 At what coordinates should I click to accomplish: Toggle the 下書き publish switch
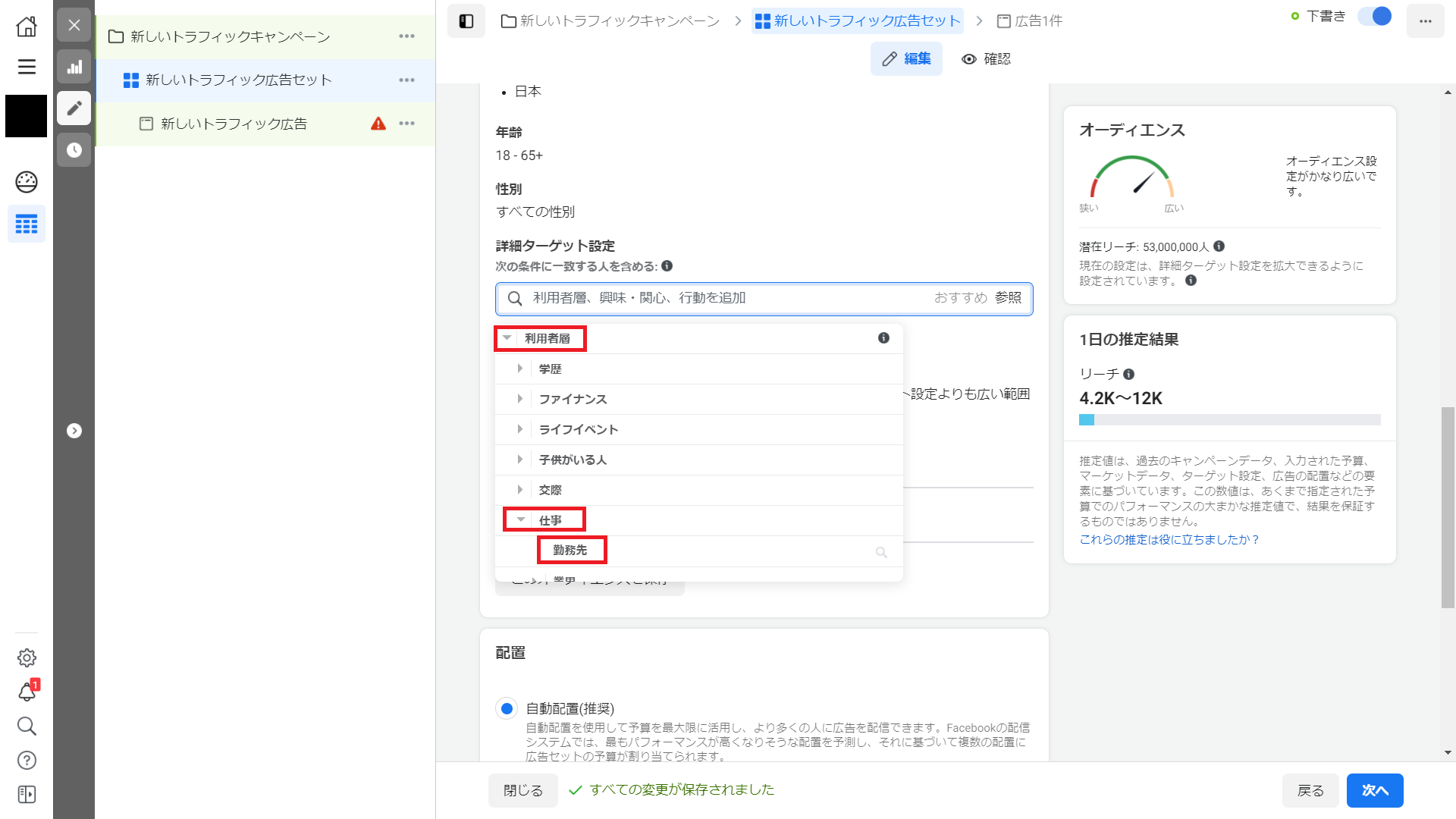pos(1375,17)
